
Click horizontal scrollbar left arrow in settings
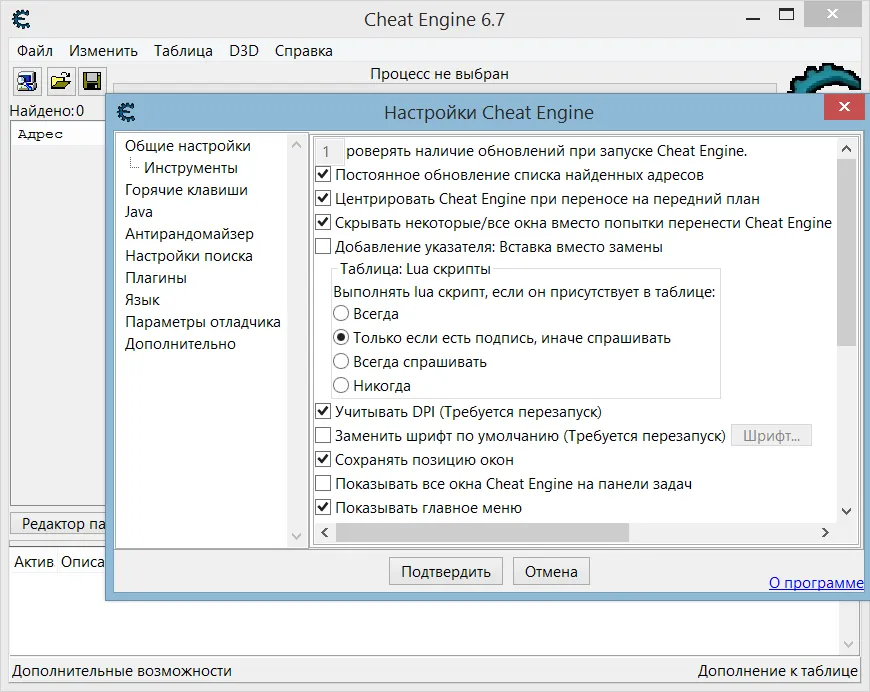pos(325,533)
